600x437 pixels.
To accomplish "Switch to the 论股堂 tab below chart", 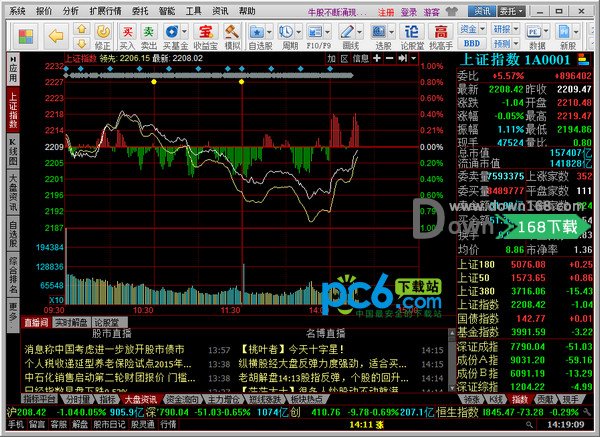I will point(107,323).
